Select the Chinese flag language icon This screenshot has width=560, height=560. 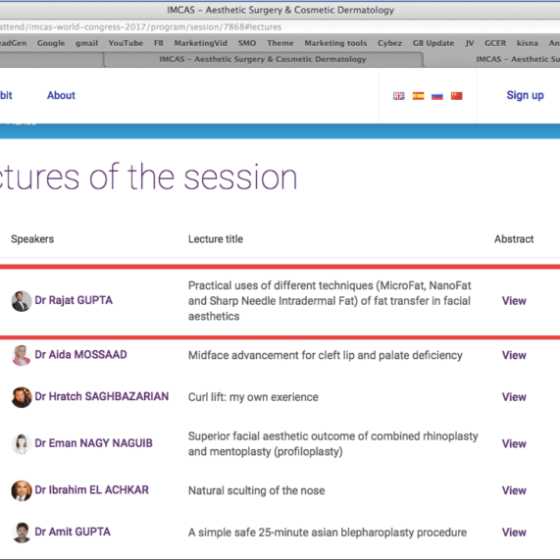click(456, 96)
